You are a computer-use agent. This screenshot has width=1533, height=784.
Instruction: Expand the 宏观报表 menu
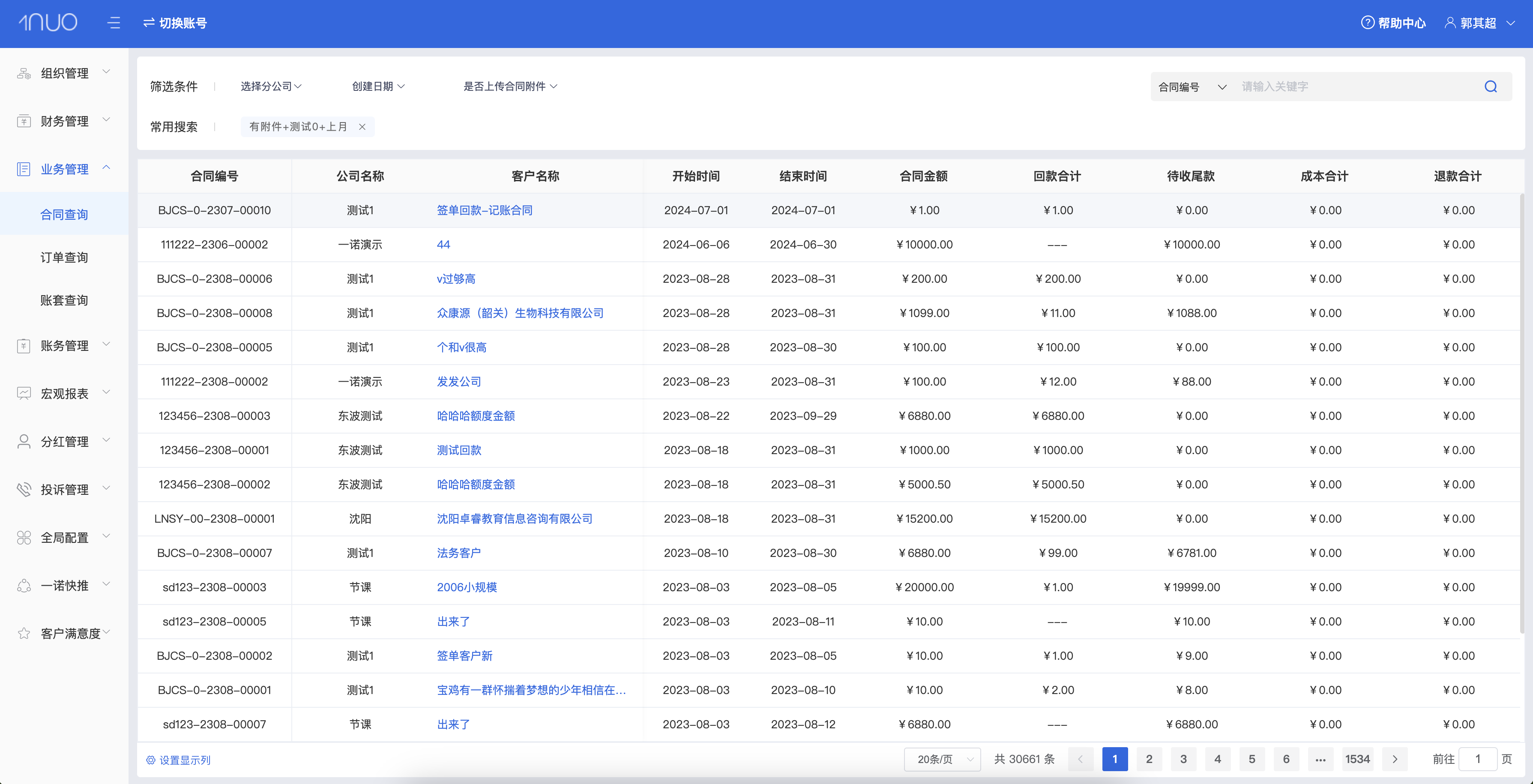[107, 392]
